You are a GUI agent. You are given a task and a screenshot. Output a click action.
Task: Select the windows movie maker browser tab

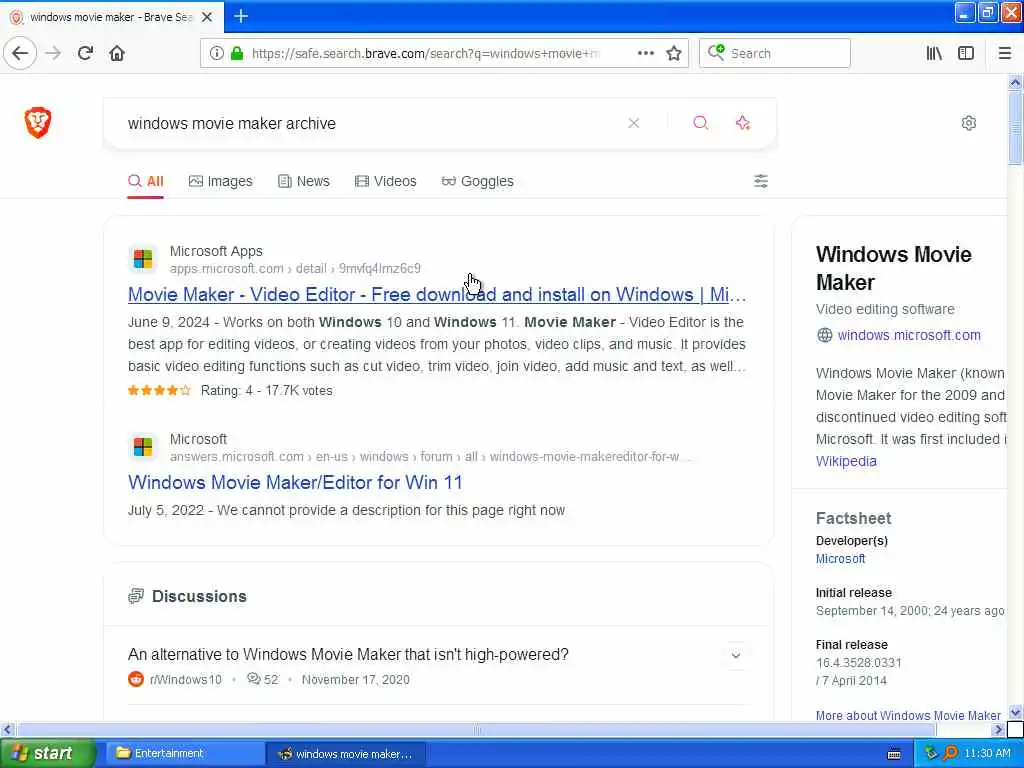111,17
